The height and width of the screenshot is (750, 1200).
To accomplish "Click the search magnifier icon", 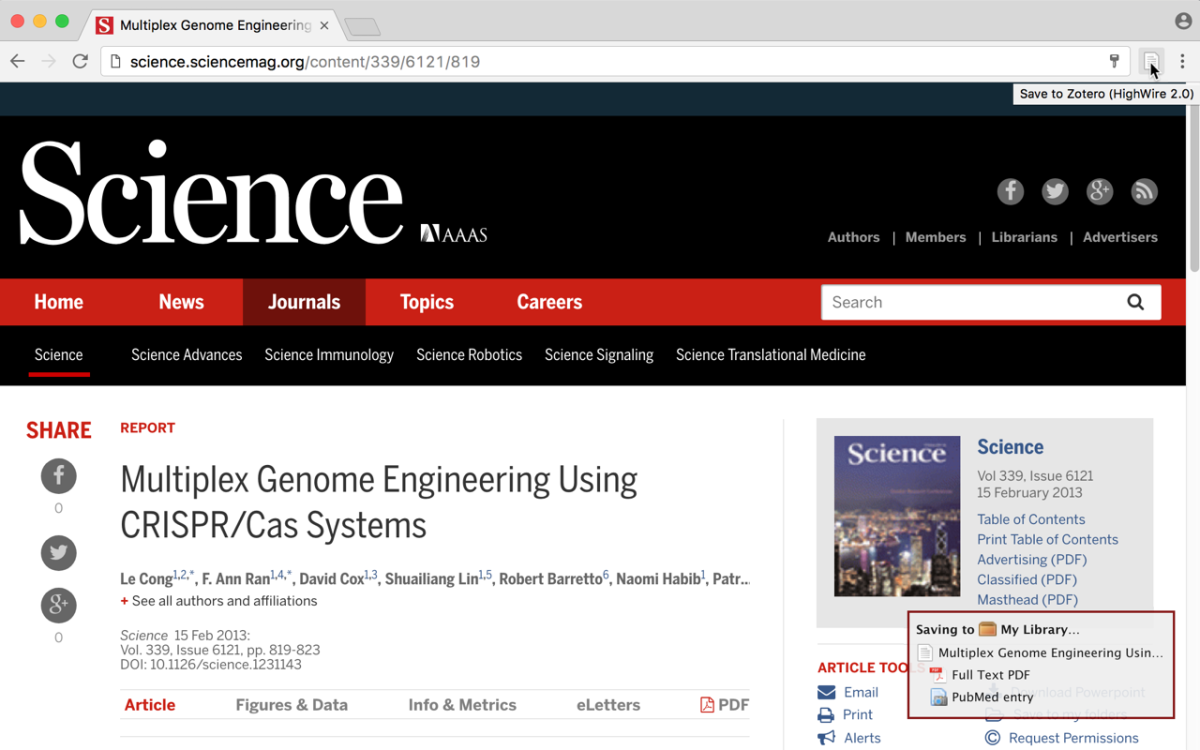I will click(1135, 302).
